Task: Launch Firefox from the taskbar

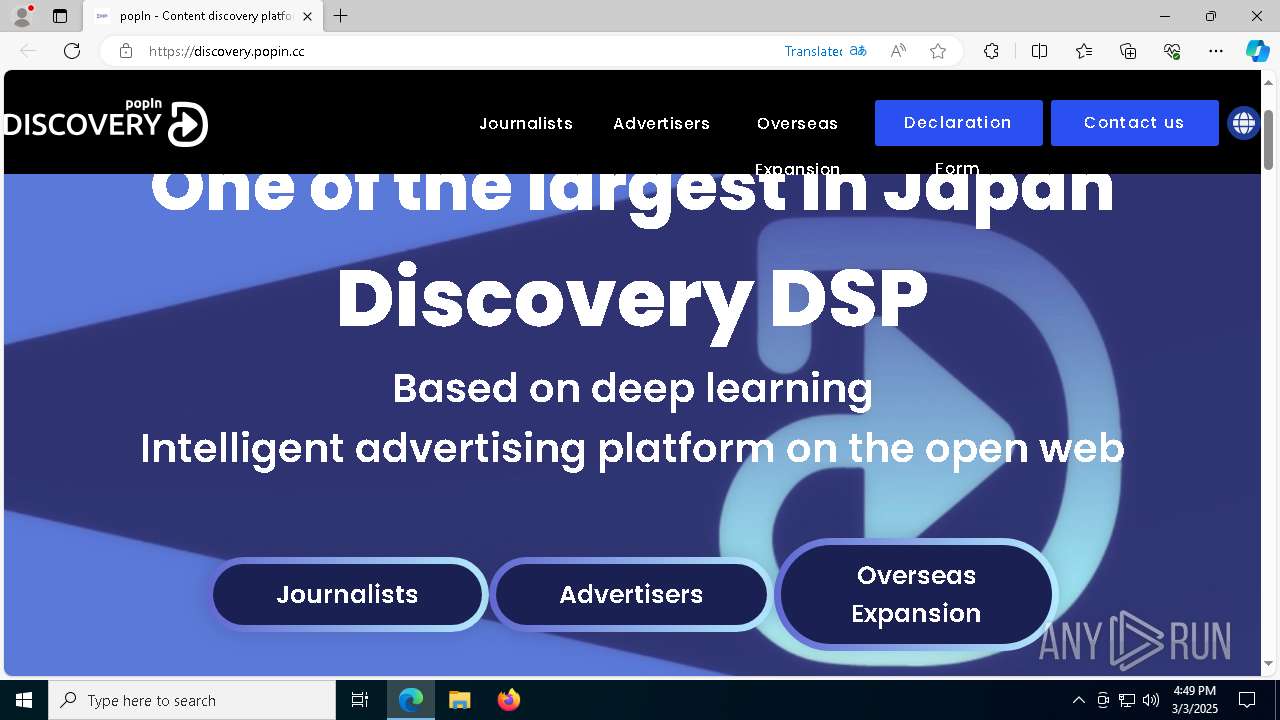Action: click(508, 700)
